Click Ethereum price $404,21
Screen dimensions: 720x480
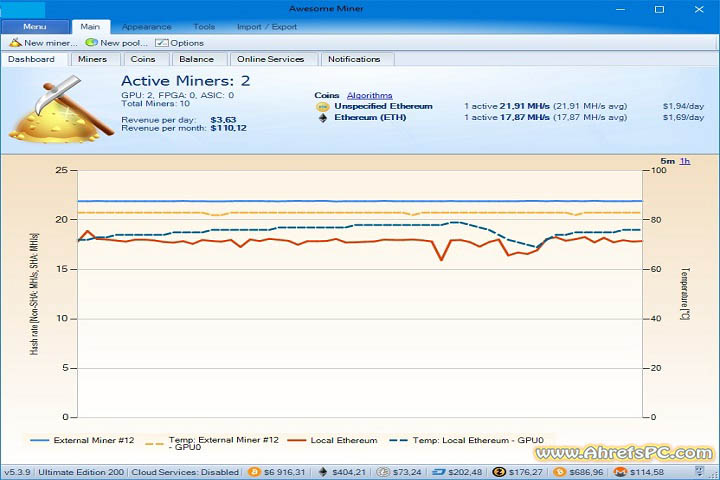349,472
